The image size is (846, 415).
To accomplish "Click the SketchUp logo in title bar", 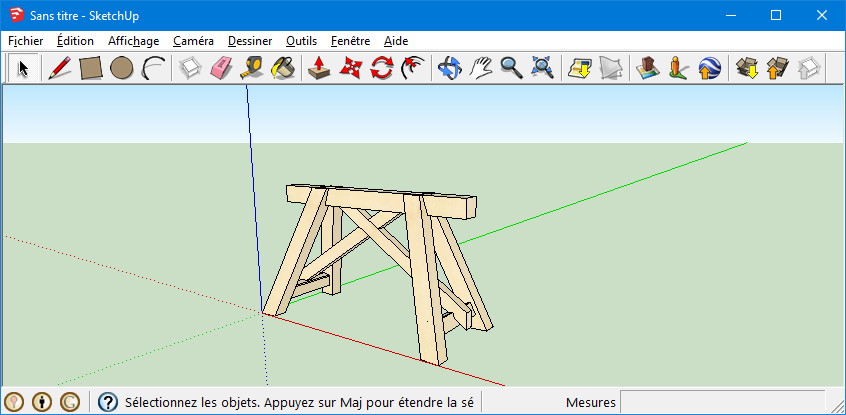I will [16, 16].
